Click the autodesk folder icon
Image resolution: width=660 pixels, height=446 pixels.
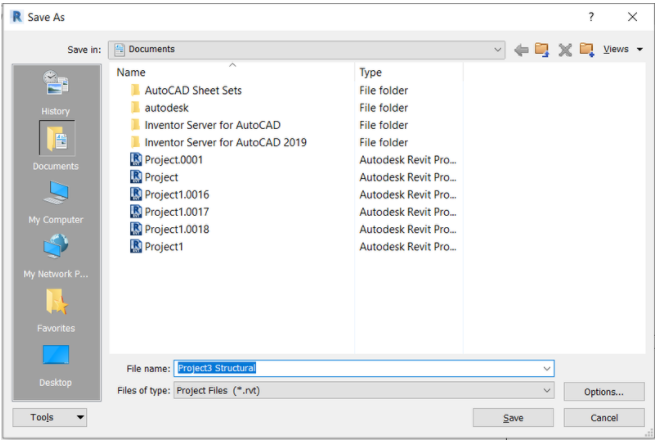pos(136,107)
